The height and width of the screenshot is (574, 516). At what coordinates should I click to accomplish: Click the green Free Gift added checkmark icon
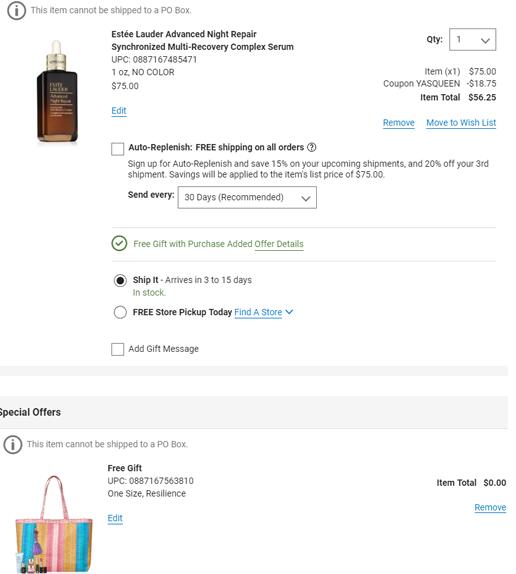[x=119, y=243]
